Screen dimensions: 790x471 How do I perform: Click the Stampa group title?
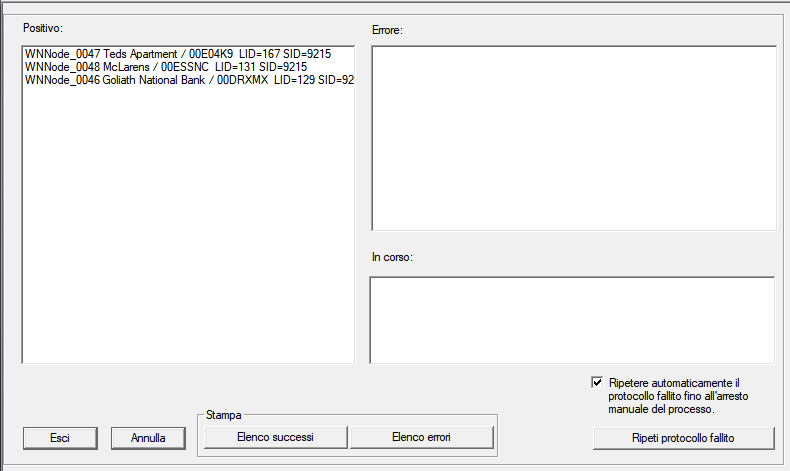223,413
